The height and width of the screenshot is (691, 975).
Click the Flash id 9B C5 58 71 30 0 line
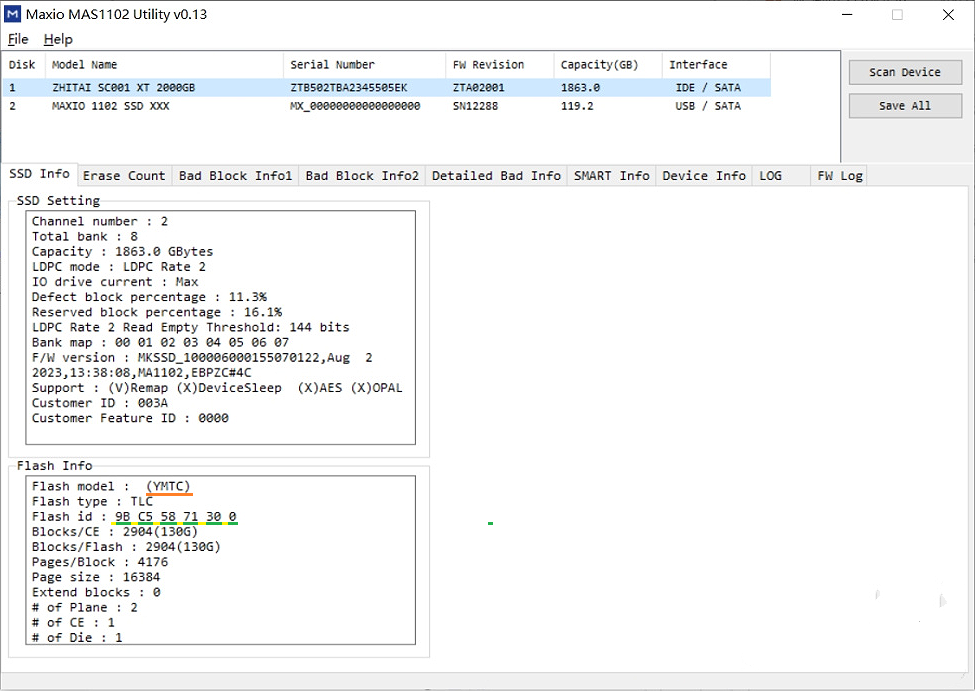click(134, 517)
